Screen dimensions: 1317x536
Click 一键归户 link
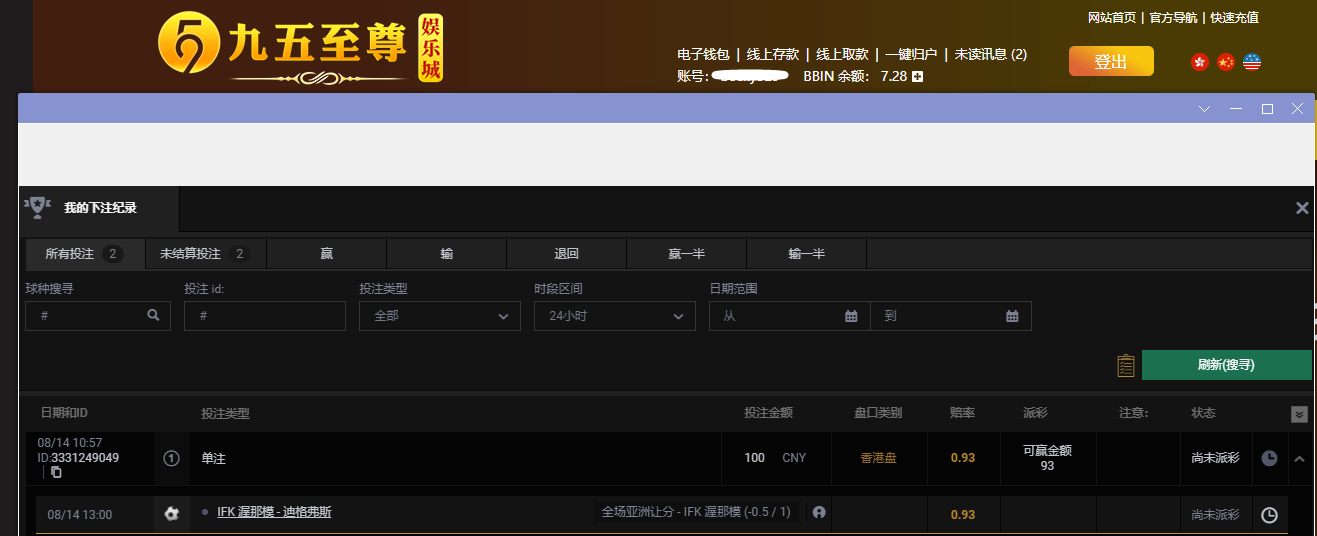click(911, 54)
